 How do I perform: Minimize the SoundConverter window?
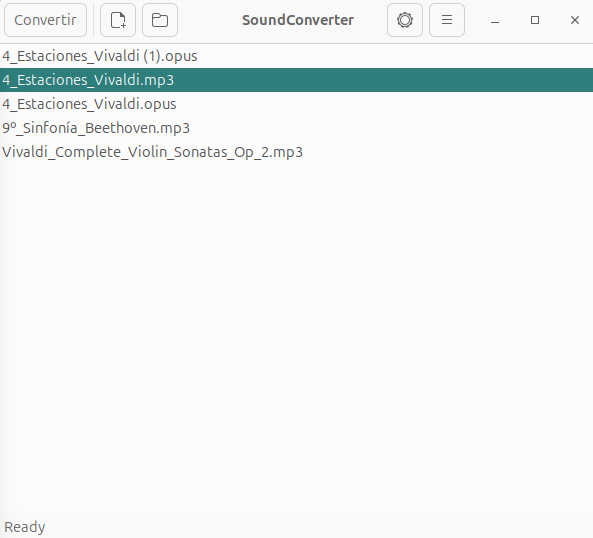pos(495,20)
